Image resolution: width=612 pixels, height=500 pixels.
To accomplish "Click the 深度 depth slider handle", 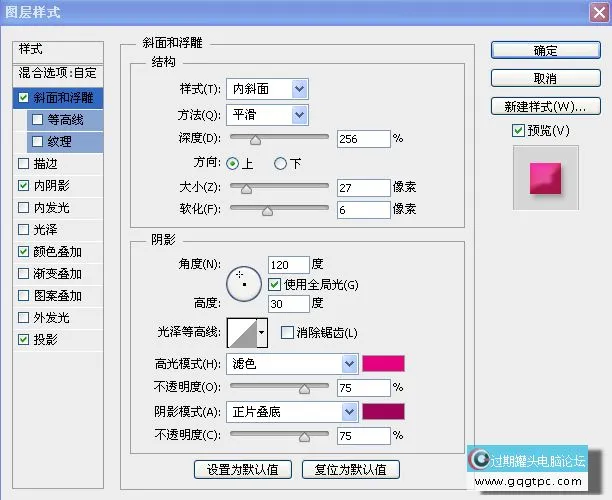I will (x=255, y=140).
